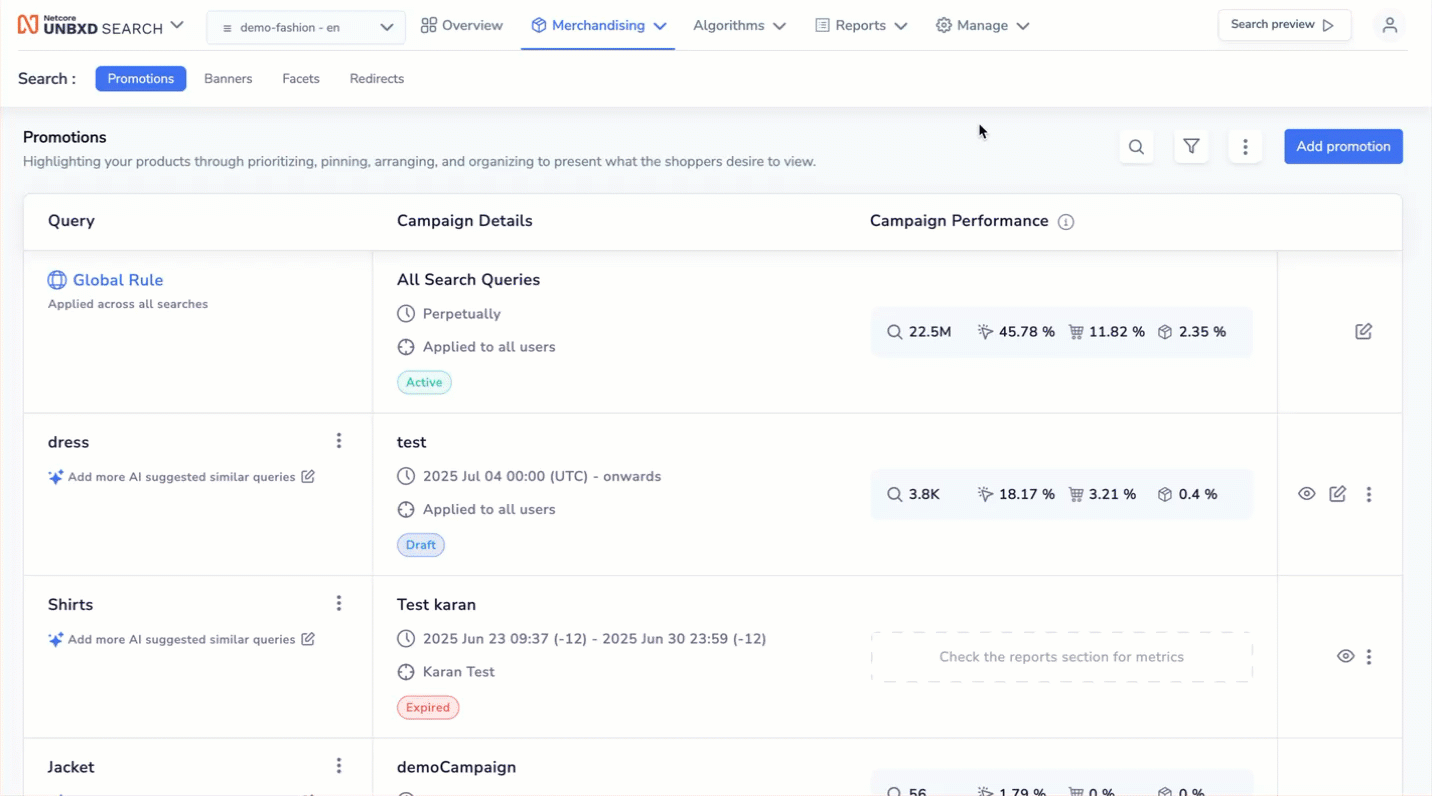Go to the Overview tab
1432x796 pixels.
click(462, 25)
